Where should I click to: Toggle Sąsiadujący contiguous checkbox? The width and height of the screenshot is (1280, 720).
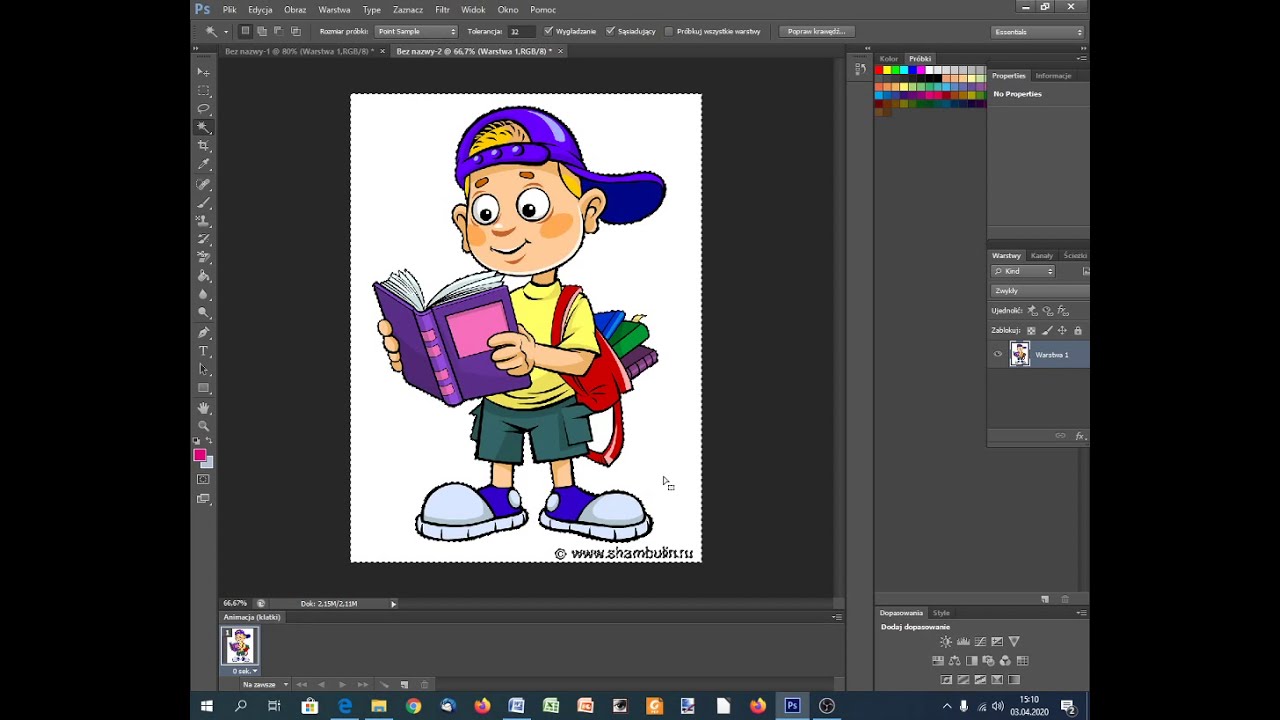(x=610, y=31)
